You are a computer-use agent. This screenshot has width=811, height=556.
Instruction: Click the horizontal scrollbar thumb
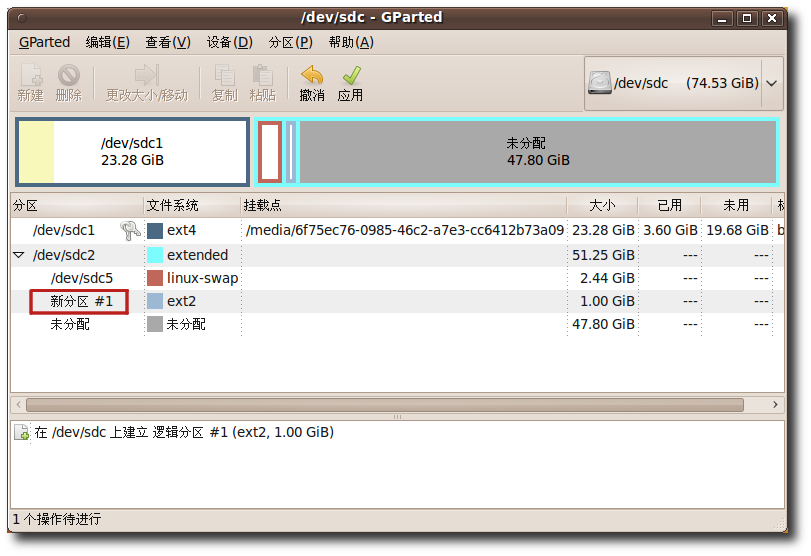(x=385, y=404)
